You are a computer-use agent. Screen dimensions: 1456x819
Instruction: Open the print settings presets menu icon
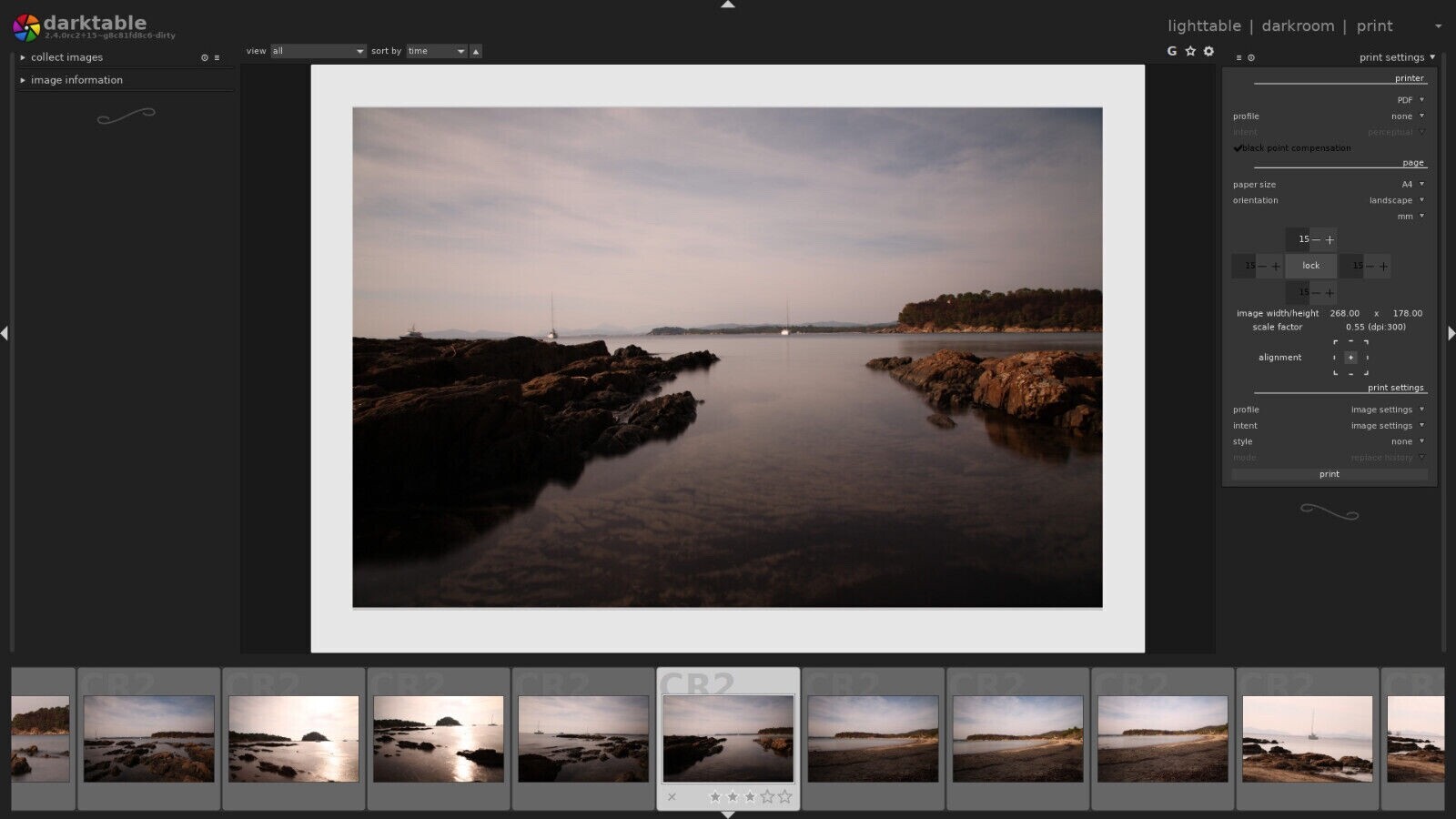click(x=1238, y=57)
